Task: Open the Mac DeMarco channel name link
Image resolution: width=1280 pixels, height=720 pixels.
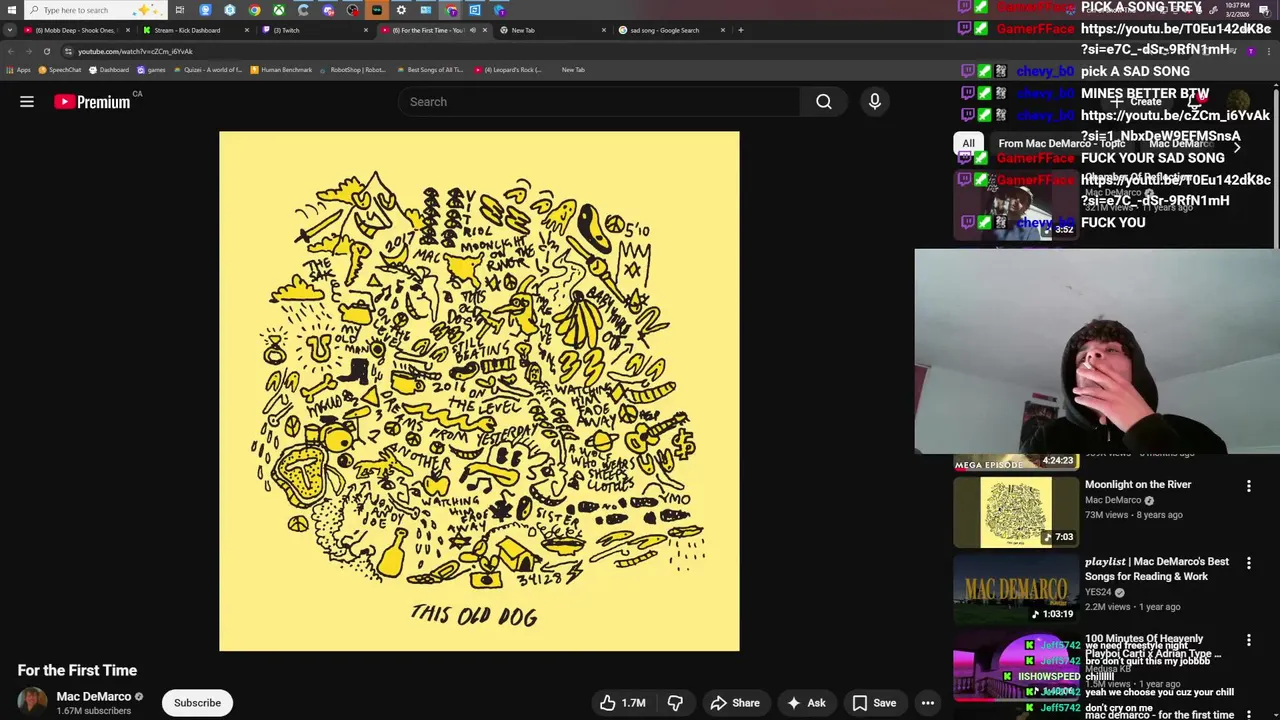Action: point(94,696)
